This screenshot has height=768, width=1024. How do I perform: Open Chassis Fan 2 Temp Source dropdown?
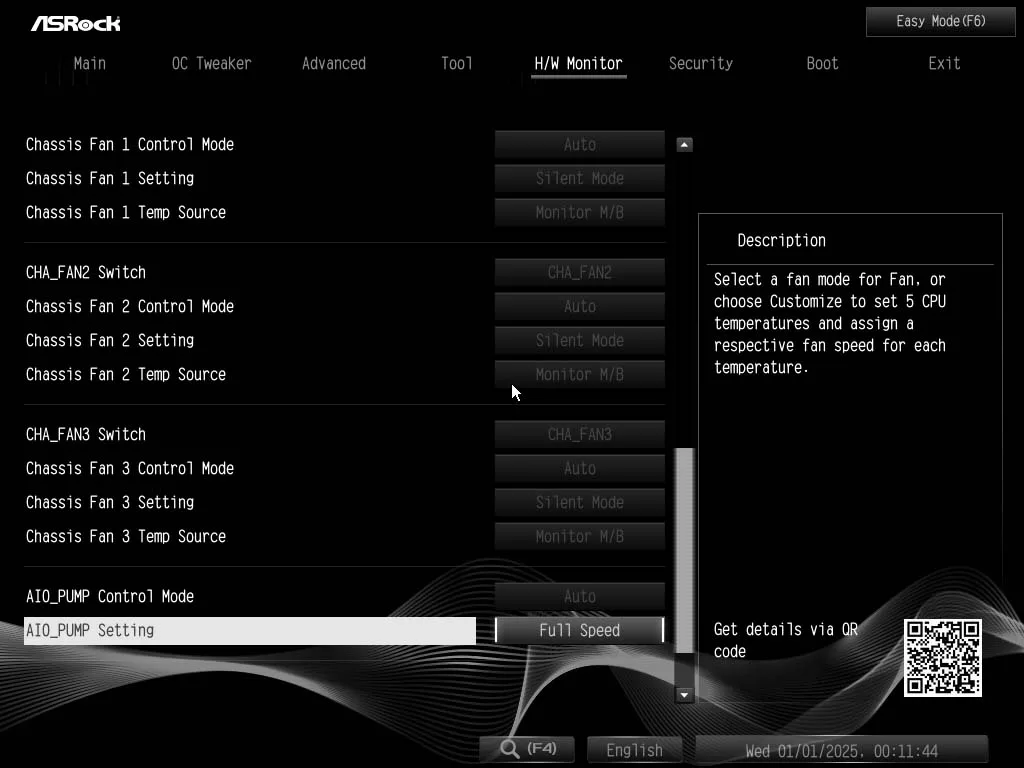(x=580, y=374)
